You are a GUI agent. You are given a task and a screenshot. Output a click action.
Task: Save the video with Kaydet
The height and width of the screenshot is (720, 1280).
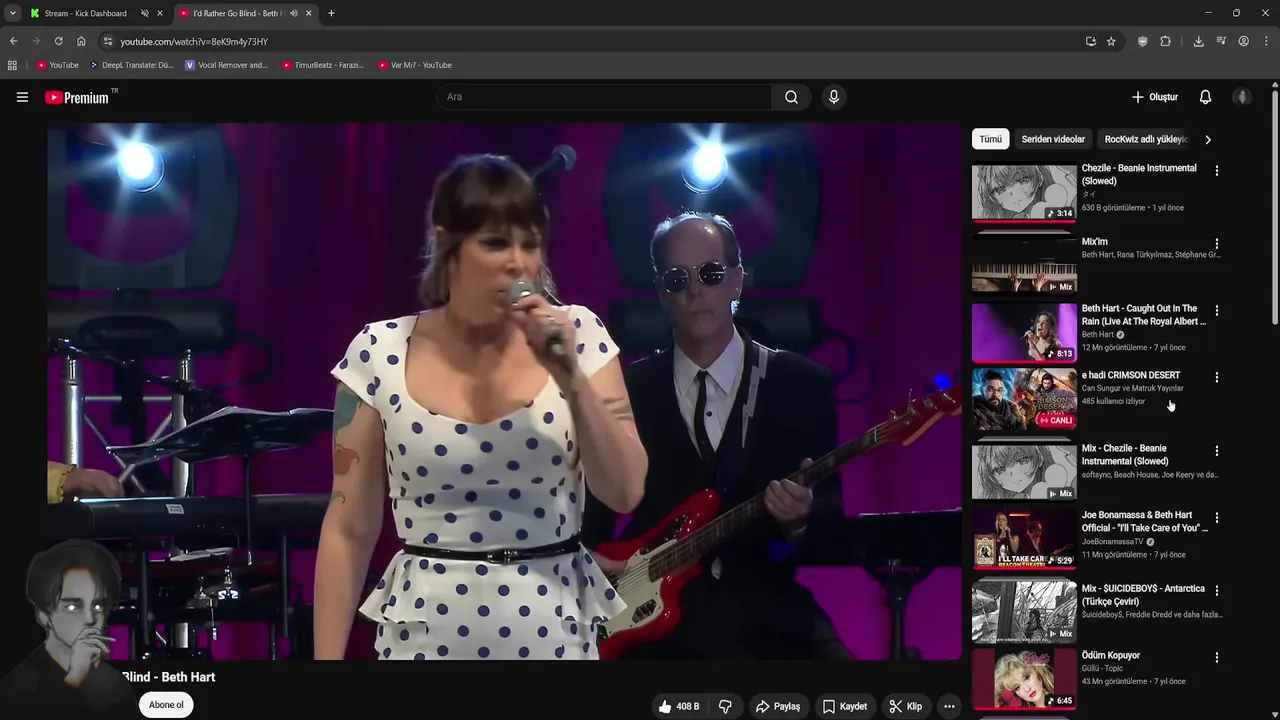coord(845,706)
